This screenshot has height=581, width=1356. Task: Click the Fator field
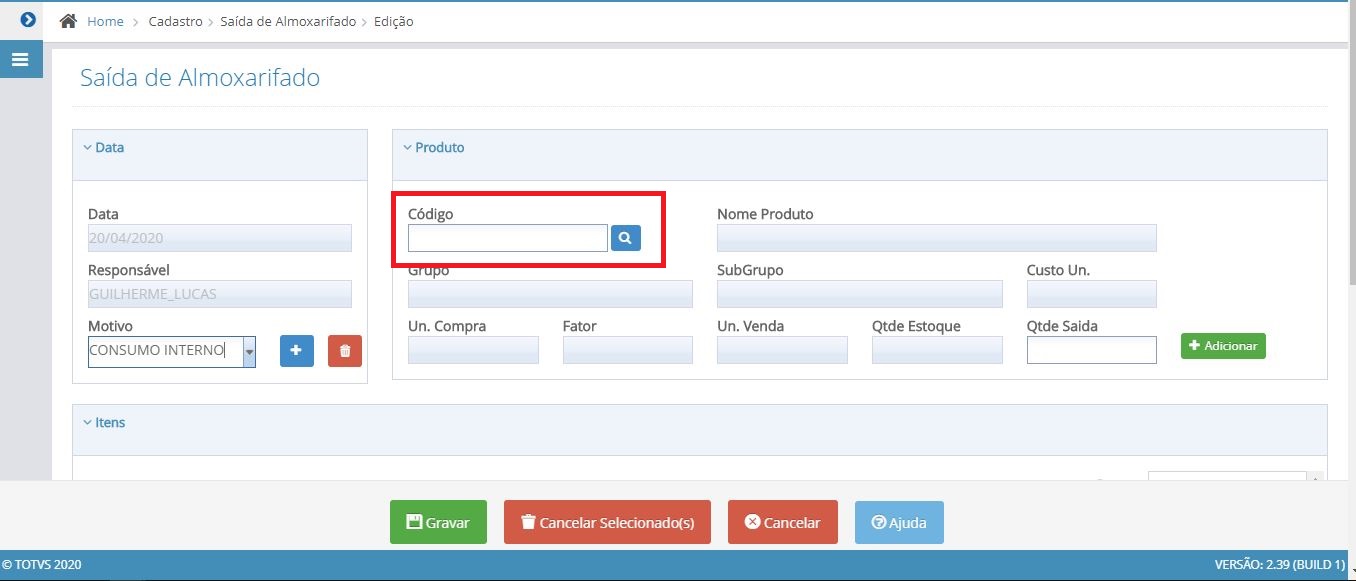[x=628, y=350]
